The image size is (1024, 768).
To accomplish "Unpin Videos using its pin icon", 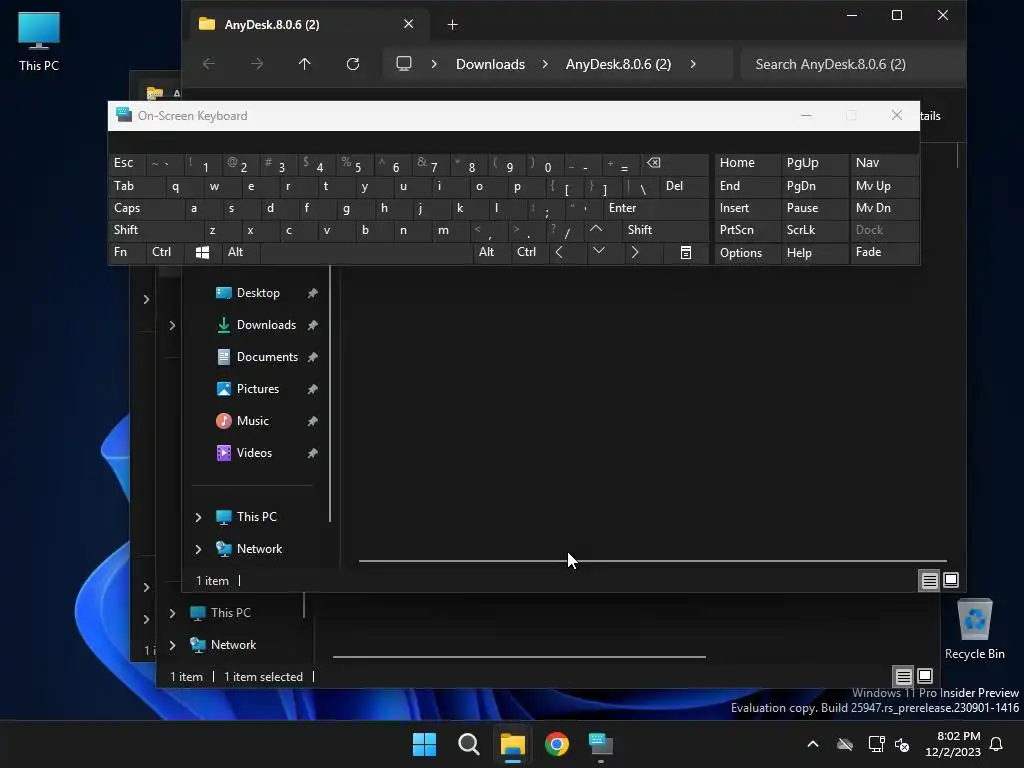I will (313, 453).
